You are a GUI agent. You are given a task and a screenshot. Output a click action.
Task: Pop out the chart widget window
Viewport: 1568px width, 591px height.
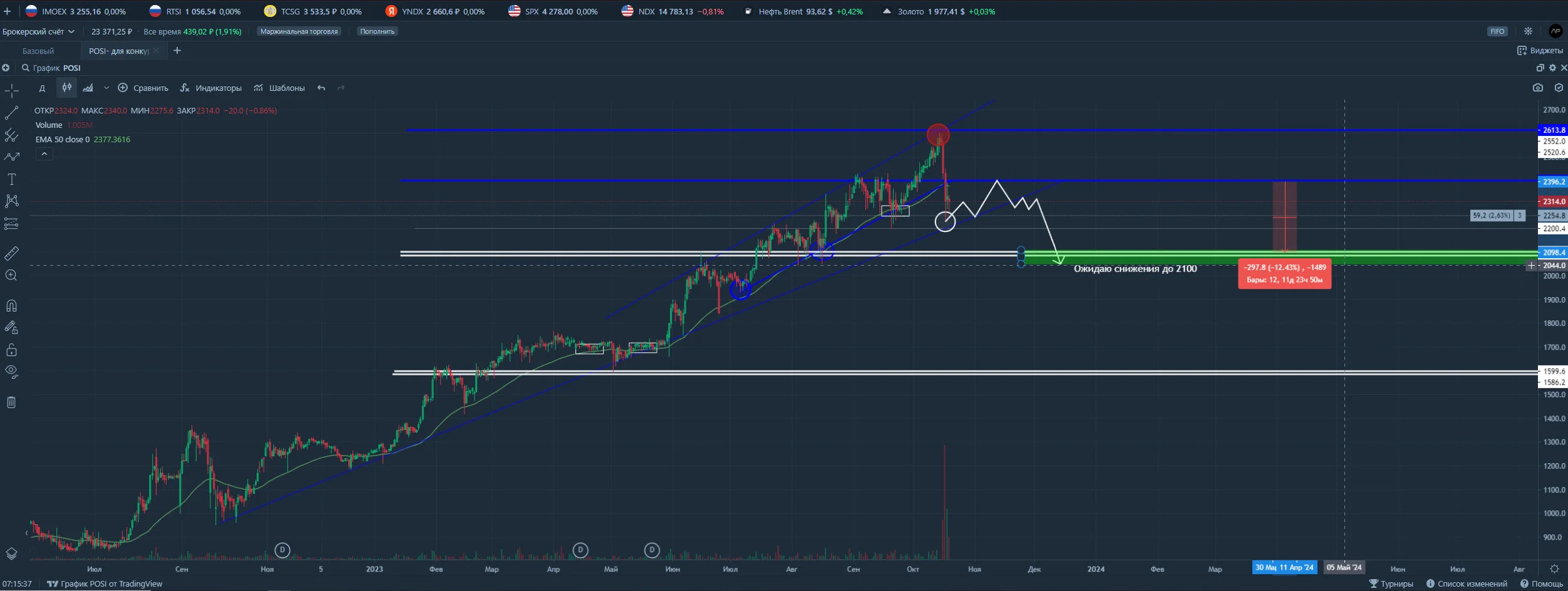tap(1540, 68)
